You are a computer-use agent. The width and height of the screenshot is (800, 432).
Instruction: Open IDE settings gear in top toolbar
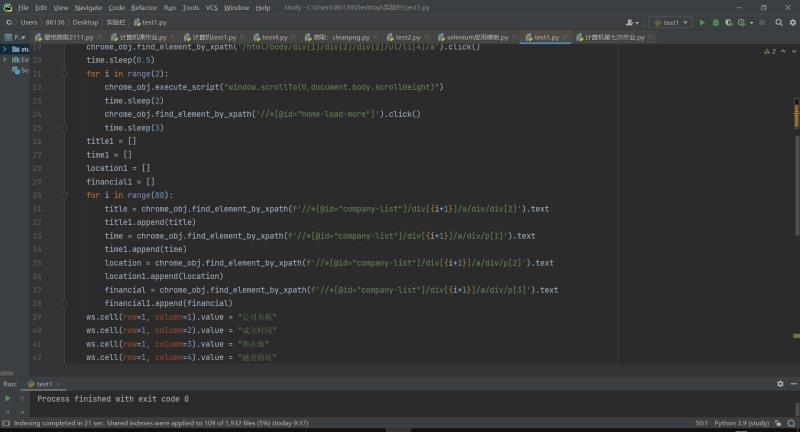[792, 22]
